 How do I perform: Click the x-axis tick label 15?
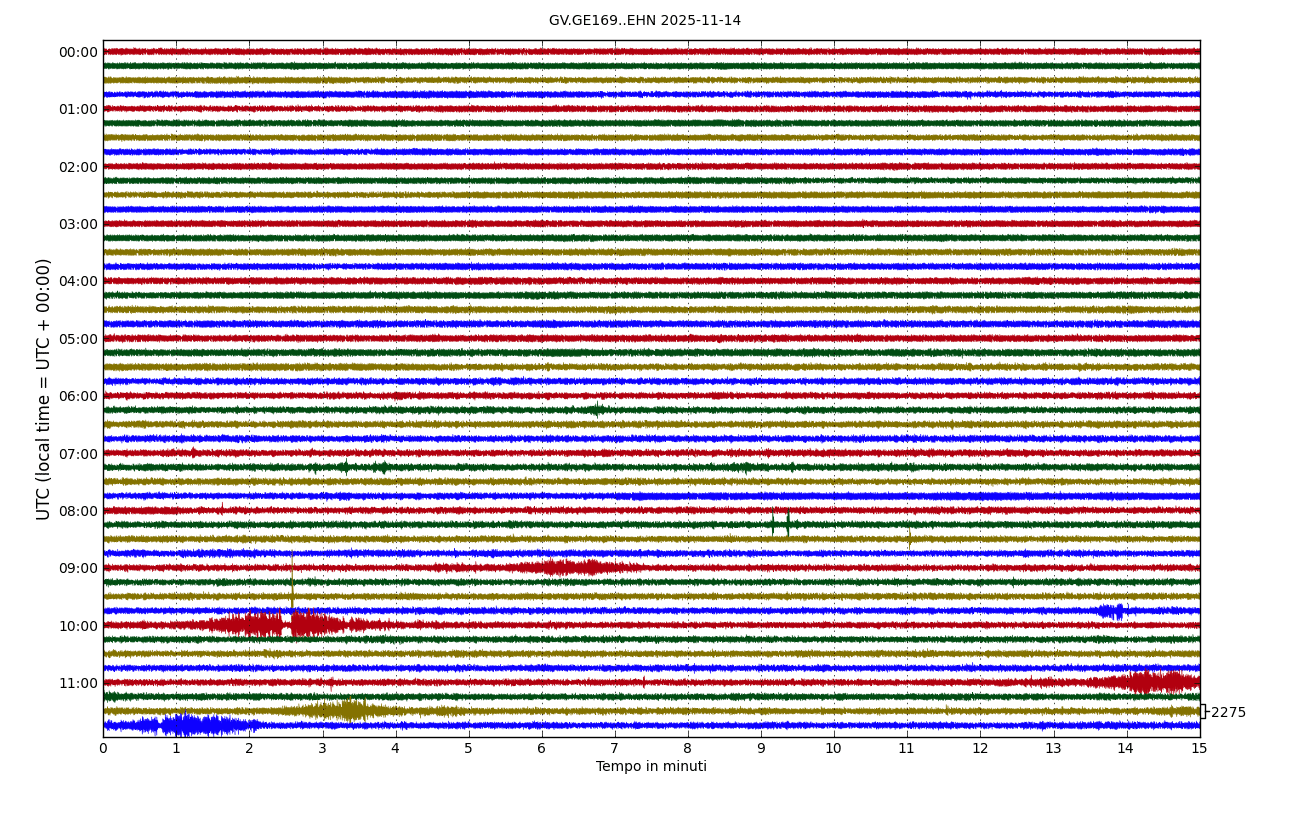[x=1199, y=749]
